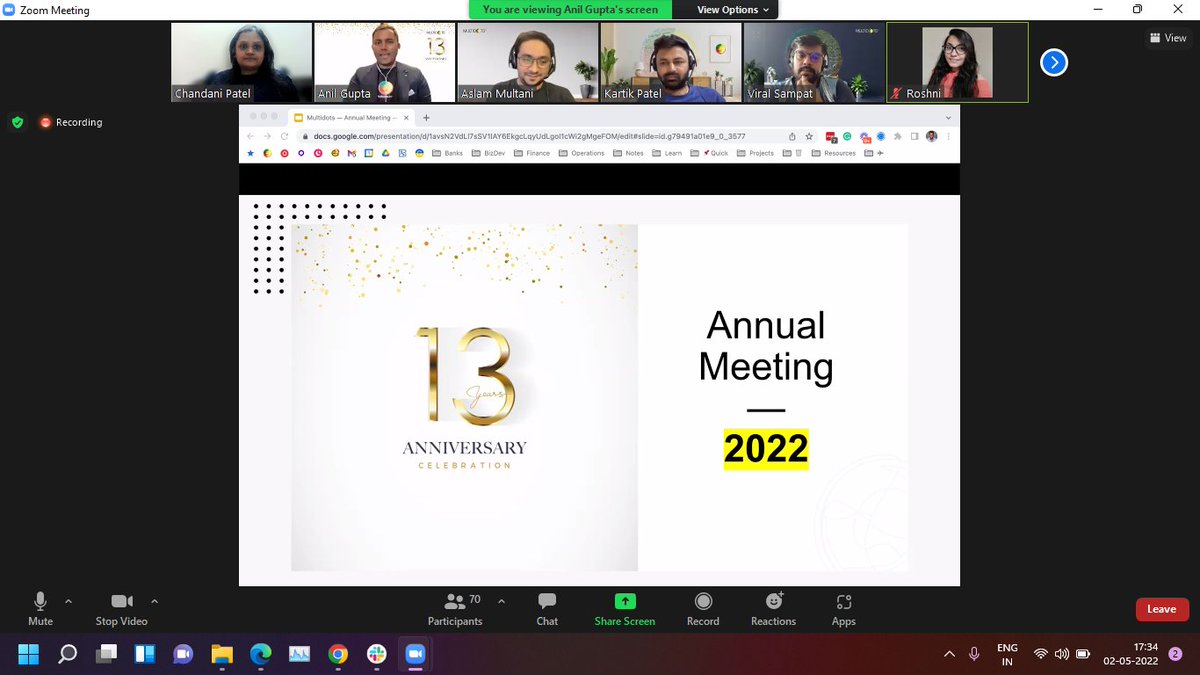Click the highlighted 2022 text on the slide
1200x675 pixels.
point(766,448)
